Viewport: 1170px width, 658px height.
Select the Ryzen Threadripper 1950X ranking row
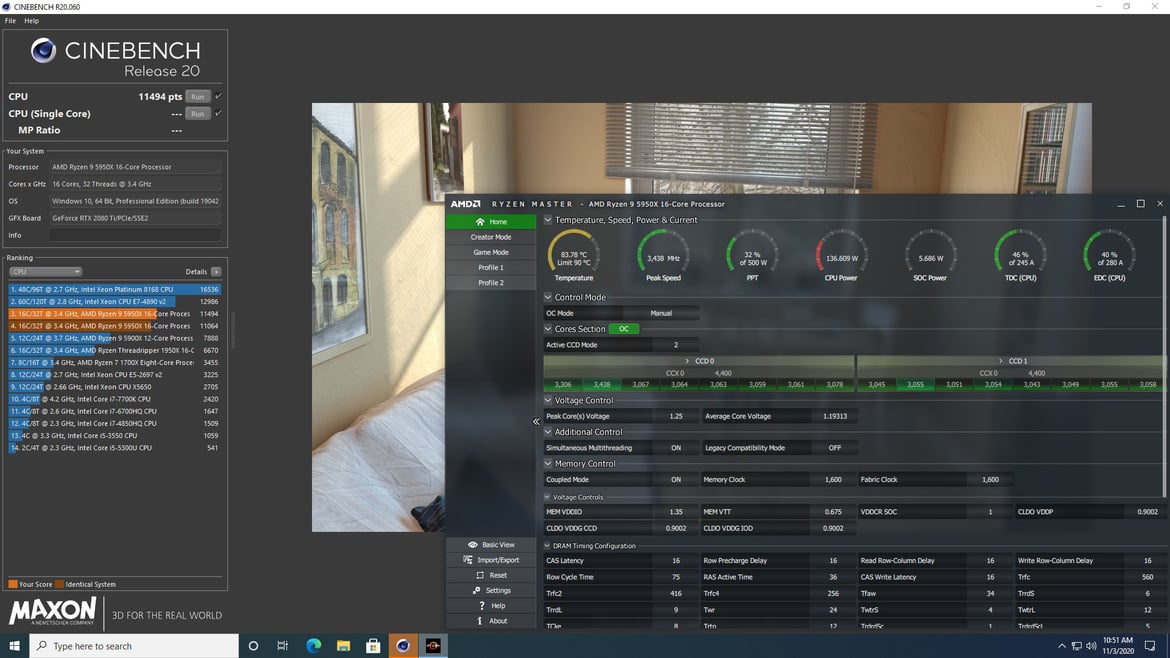(115, 350)
